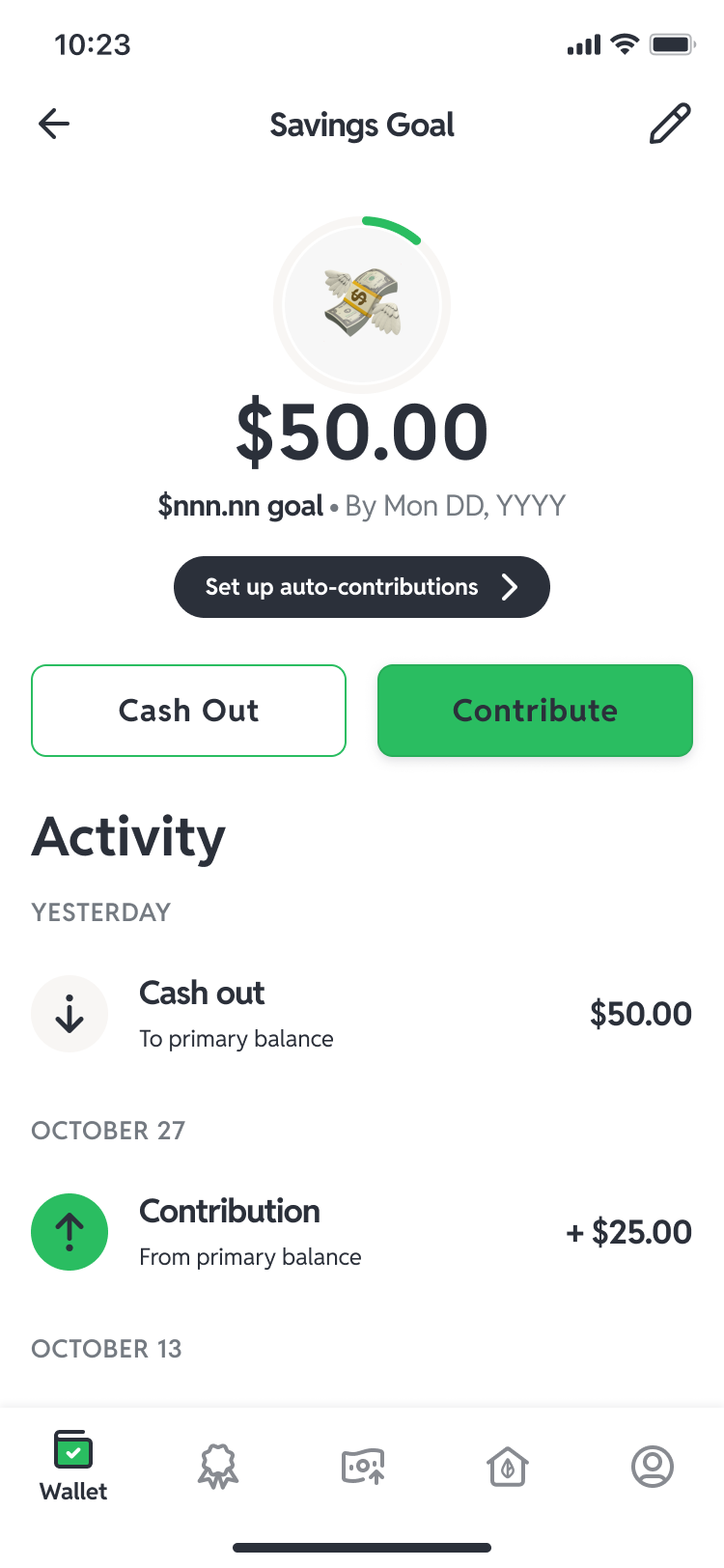
Task: Tap the pencil edit icon
Action: click(x=669, y=124)
